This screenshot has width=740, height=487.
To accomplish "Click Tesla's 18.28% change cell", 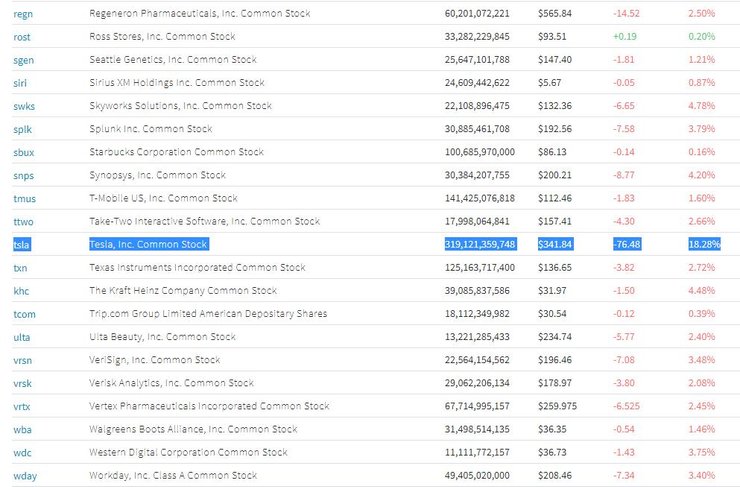I will point(704,244).
